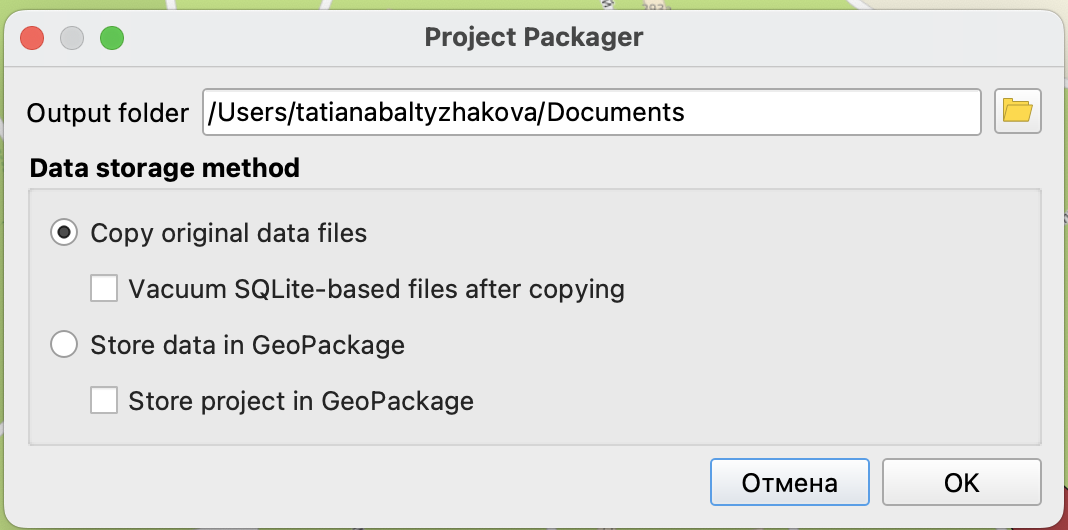1068x530 pixels.
Task: Open the folder browse icon
Action: click(1018, 111)
